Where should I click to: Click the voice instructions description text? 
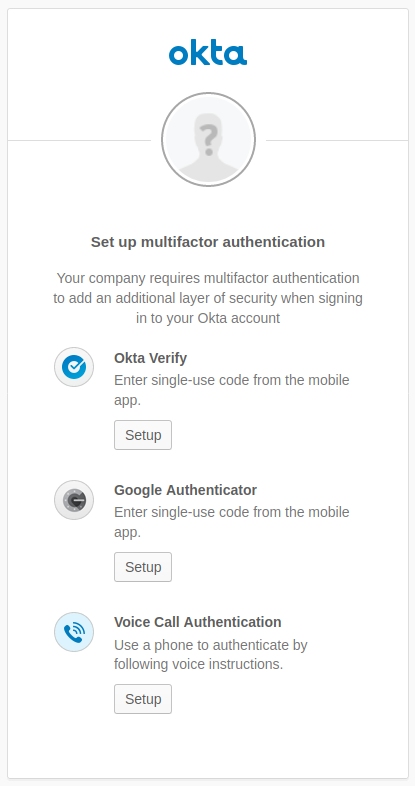tap(211, 654)
